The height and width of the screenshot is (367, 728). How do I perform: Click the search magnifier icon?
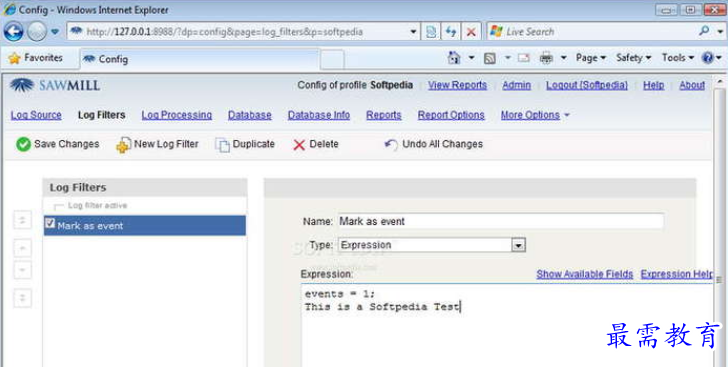coord(704,31)
